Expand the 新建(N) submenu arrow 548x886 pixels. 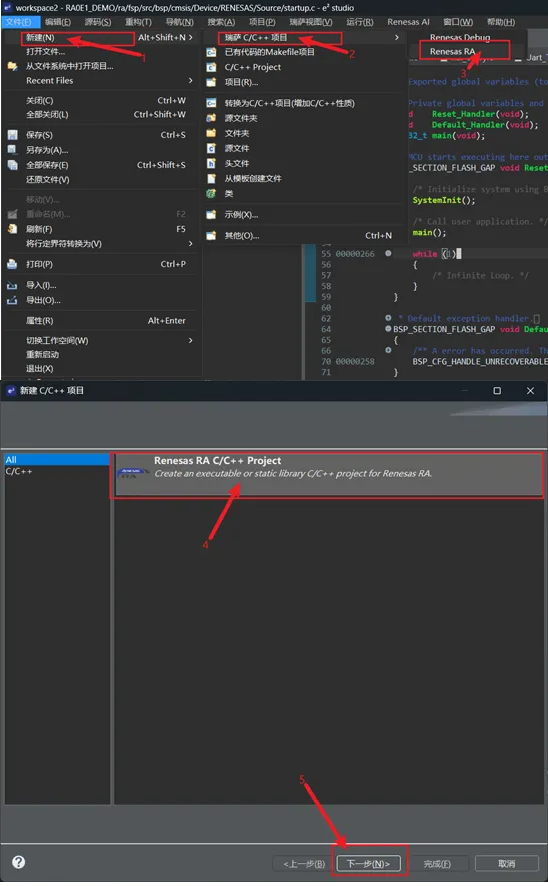point(190,37)
